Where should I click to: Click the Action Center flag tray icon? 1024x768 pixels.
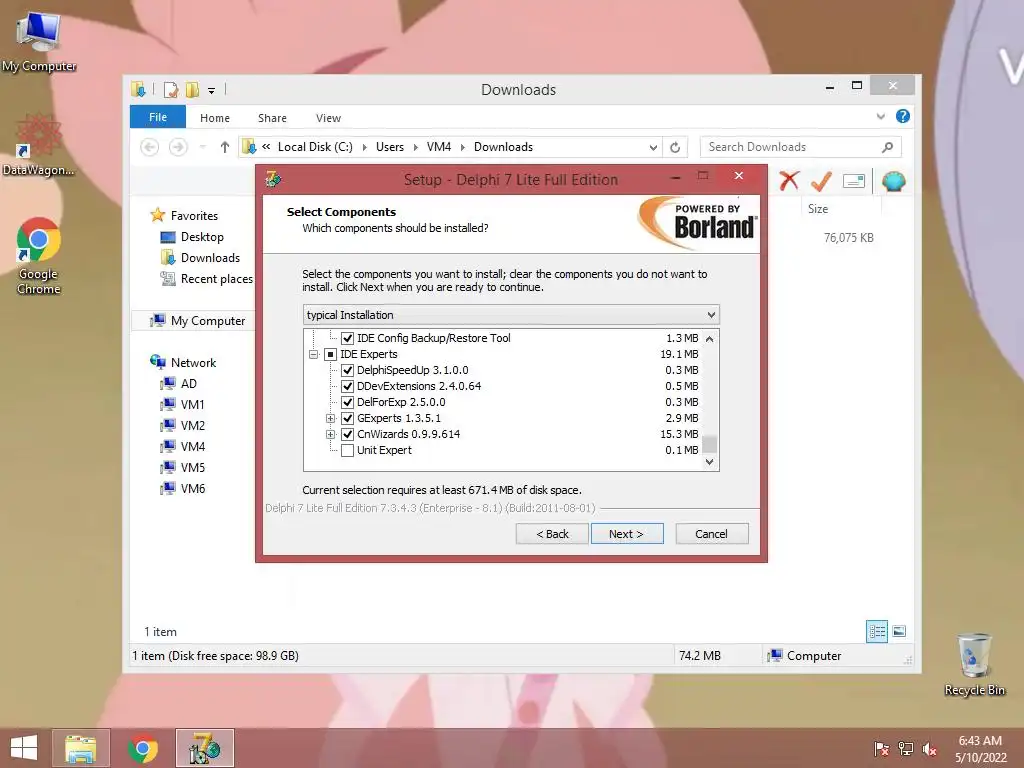tap(881, 749)
